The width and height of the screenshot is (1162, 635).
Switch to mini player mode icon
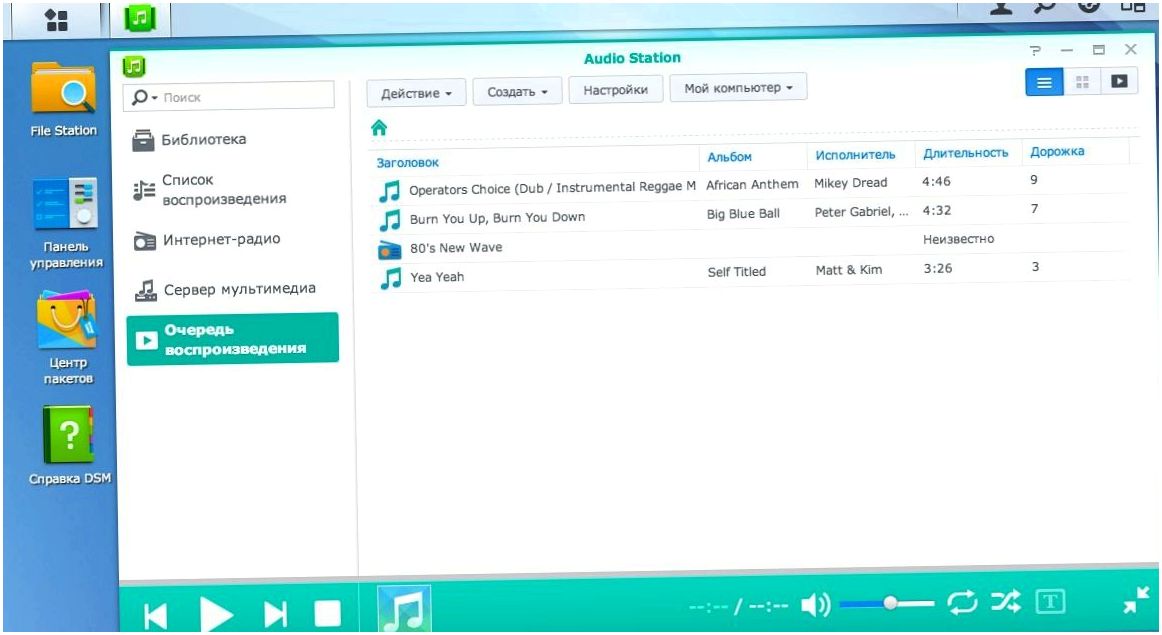click(x=1135, y=600)
